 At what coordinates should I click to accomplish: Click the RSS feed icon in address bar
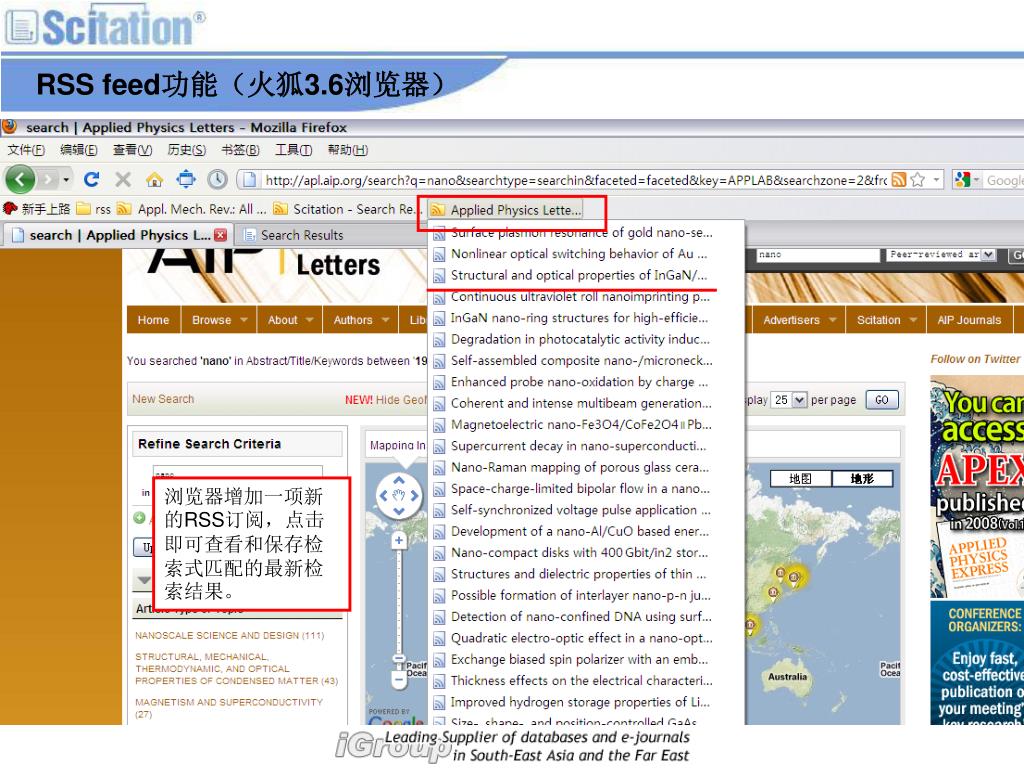(x=899, y=180)
